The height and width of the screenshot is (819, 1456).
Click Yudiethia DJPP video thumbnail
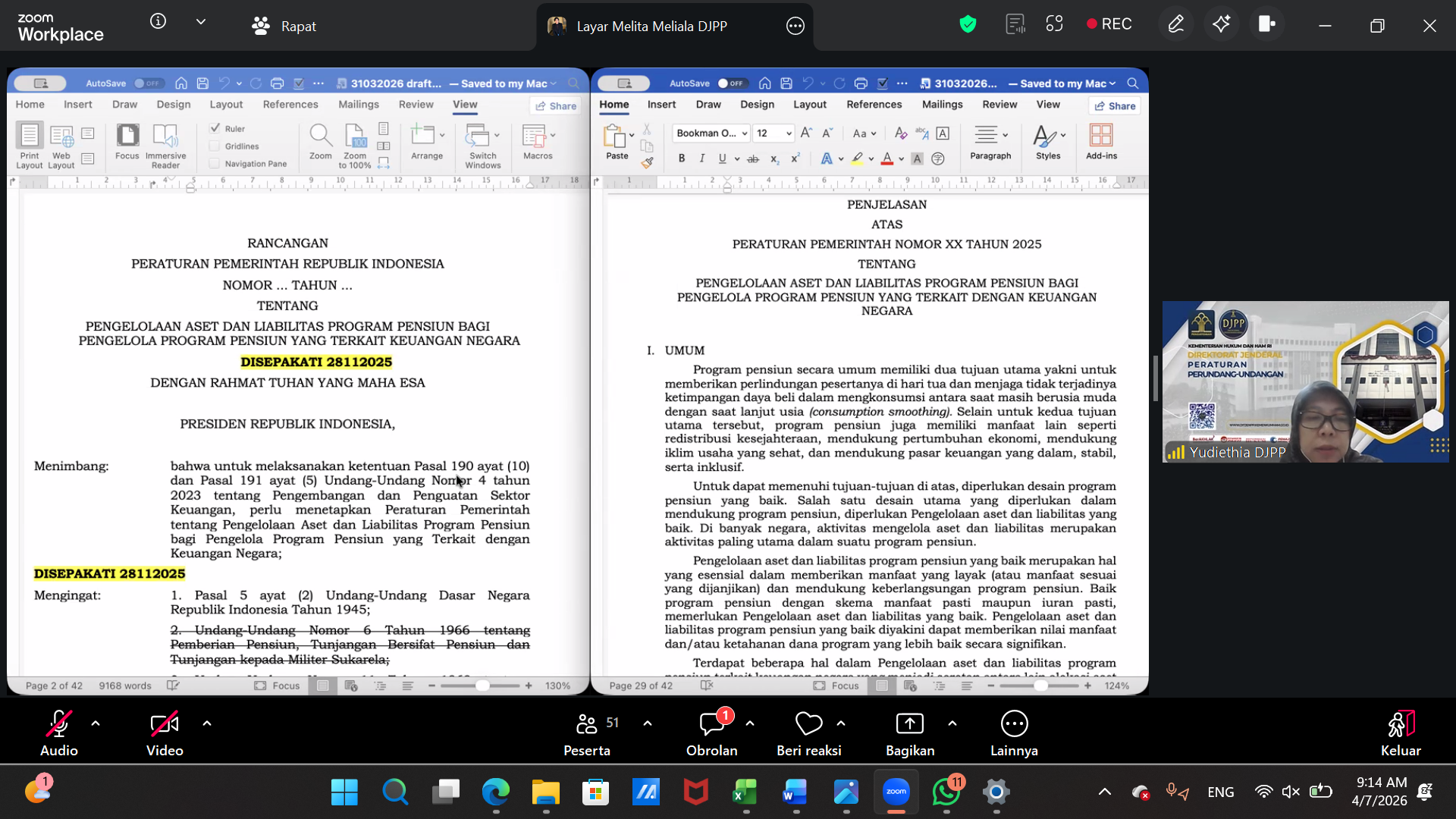click(x=1305, y=381)
